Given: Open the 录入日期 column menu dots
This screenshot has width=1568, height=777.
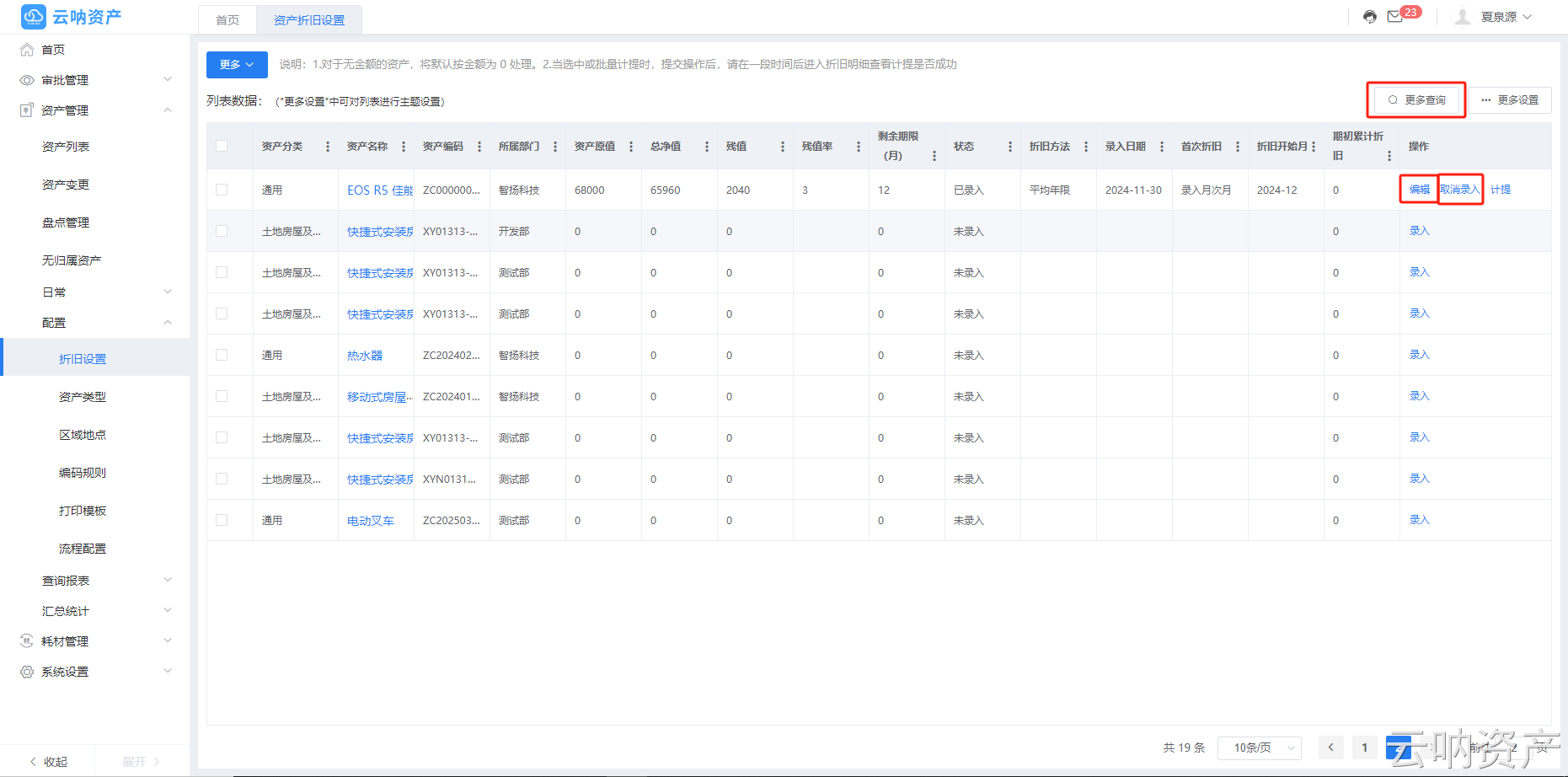Looking at the screenshot, I should coord(1162,147).
